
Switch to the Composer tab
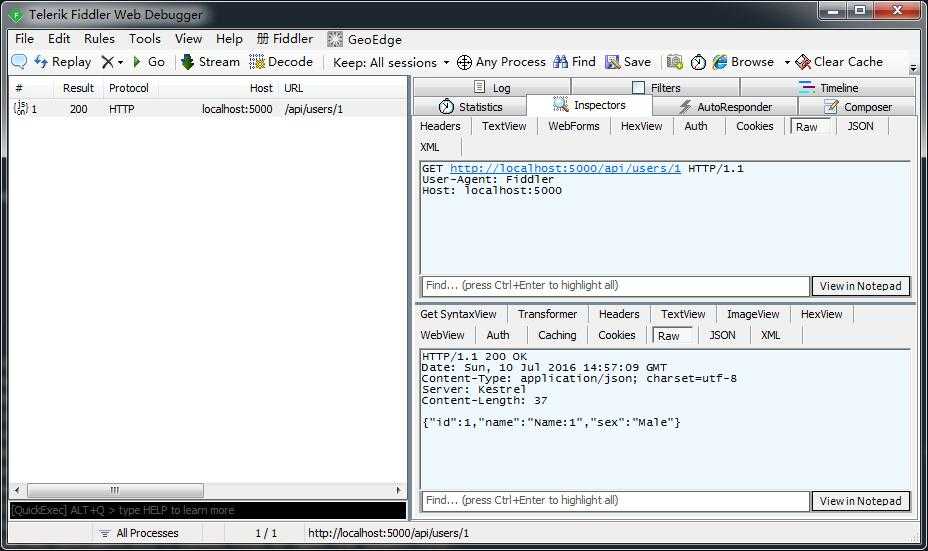[x=858, y=107]
